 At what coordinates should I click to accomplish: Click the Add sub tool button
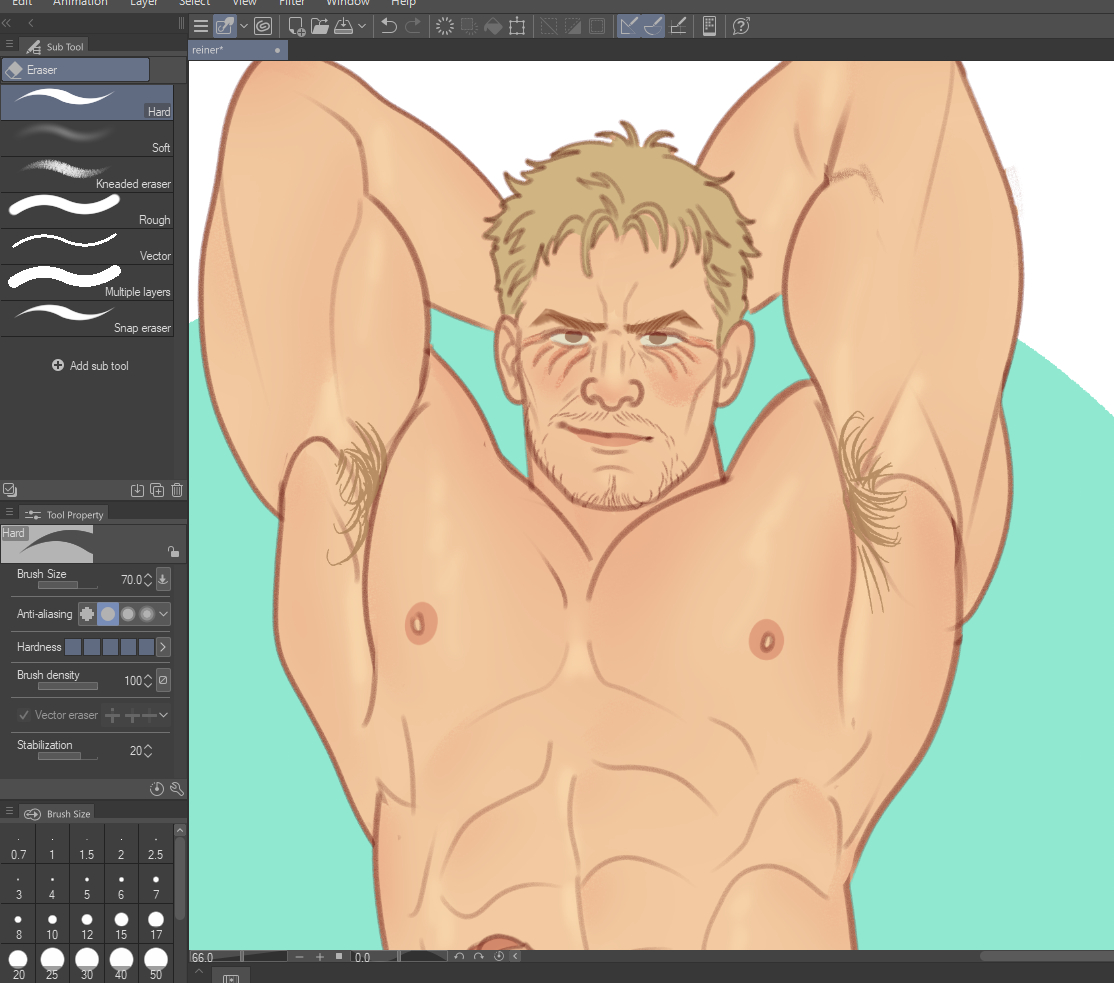coord(90,366)
